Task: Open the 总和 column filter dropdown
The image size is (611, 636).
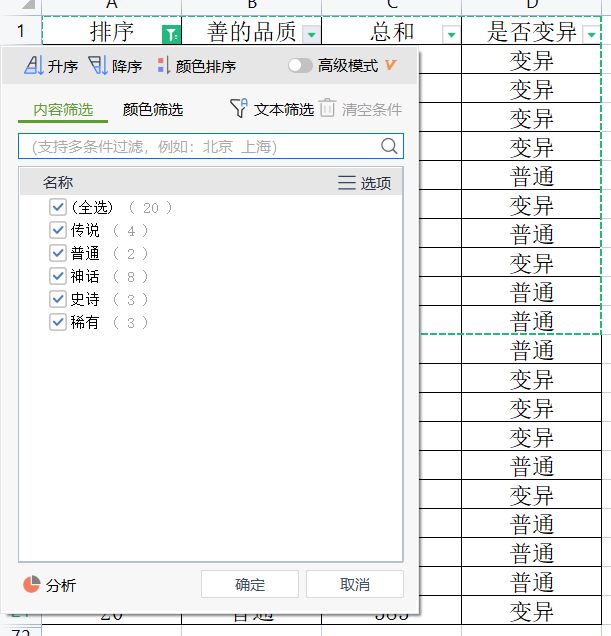Action: pos(451,34)
